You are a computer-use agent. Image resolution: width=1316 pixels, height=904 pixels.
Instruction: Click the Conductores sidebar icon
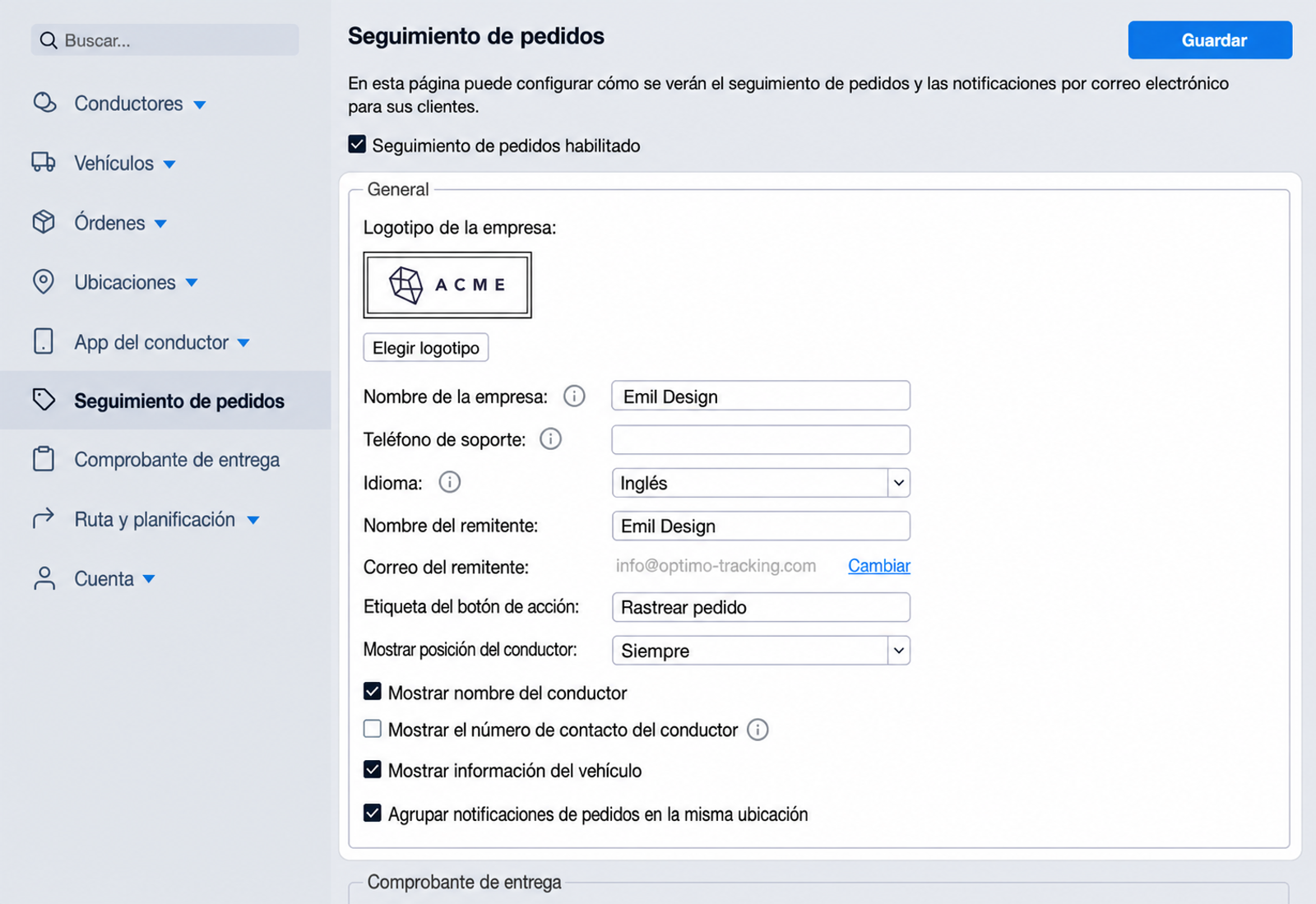click(44, 103)
